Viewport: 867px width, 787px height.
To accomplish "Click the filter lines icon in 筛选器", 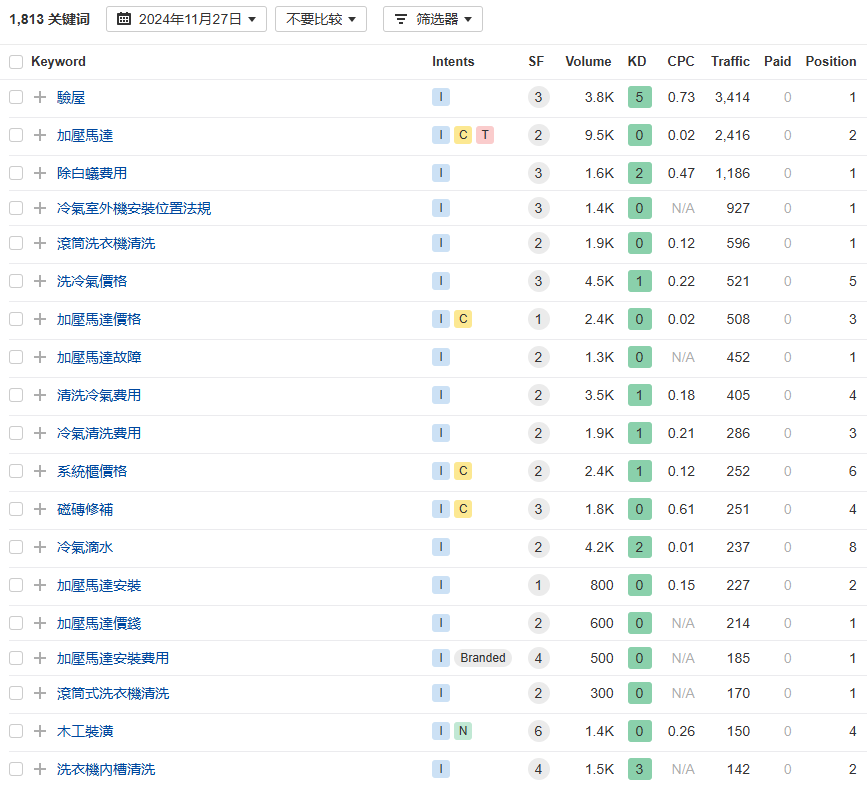I will click(x=401, y=19).
